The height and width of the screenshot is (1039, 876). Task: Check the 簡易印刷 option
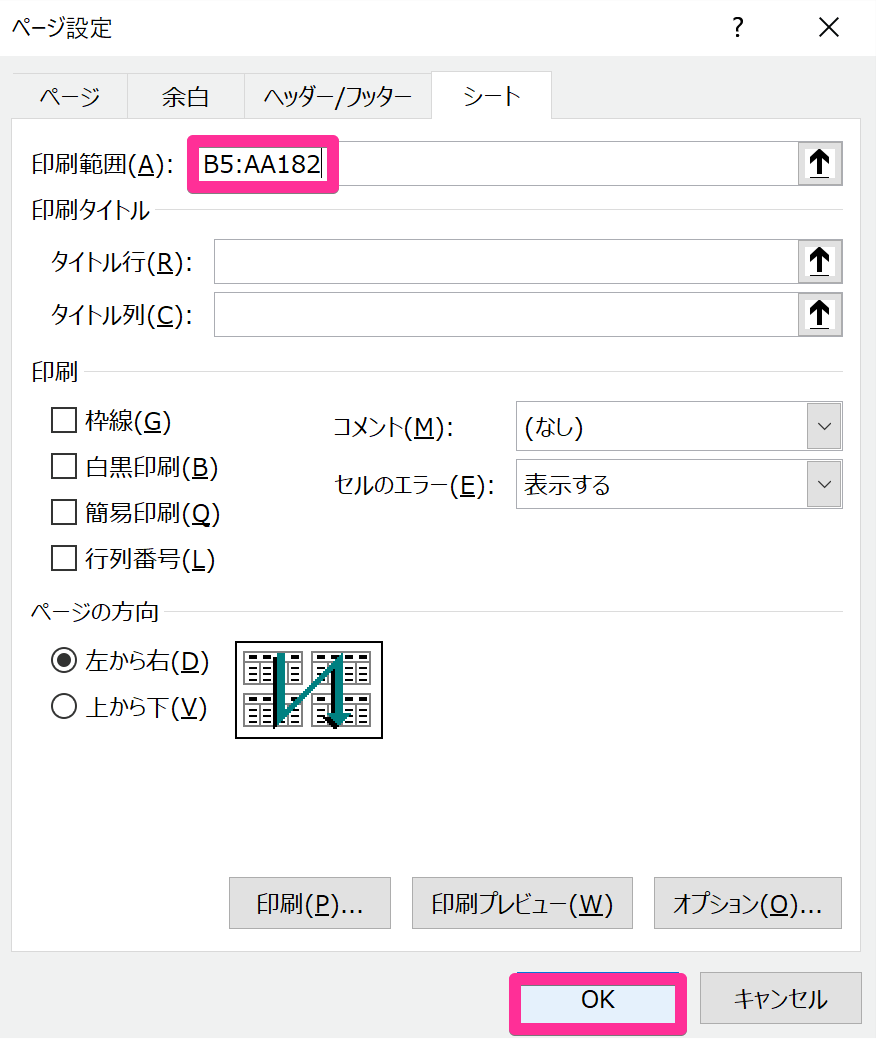[64, 512]
